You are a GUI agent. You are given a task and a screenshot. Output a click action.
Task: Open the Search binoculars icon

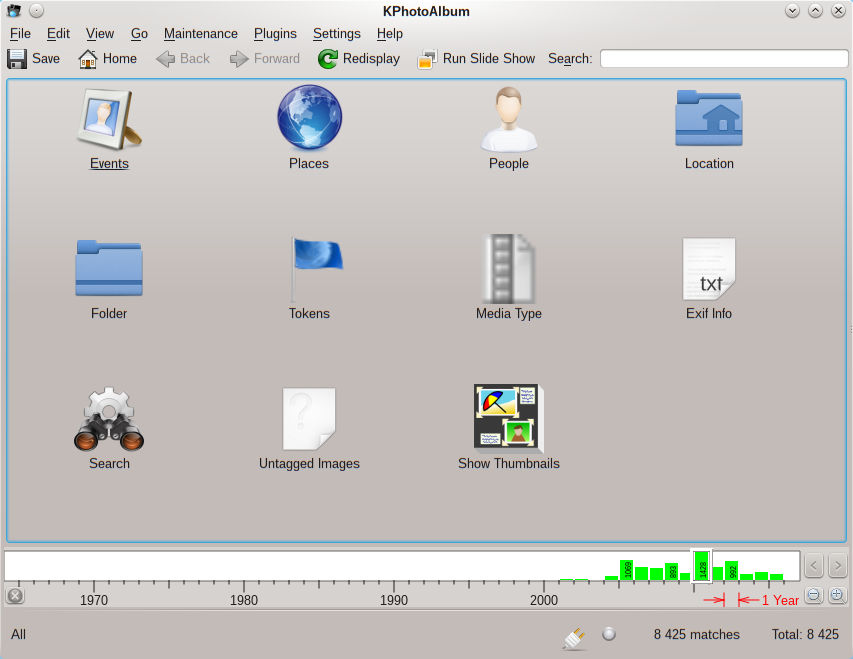click(109, 429)
